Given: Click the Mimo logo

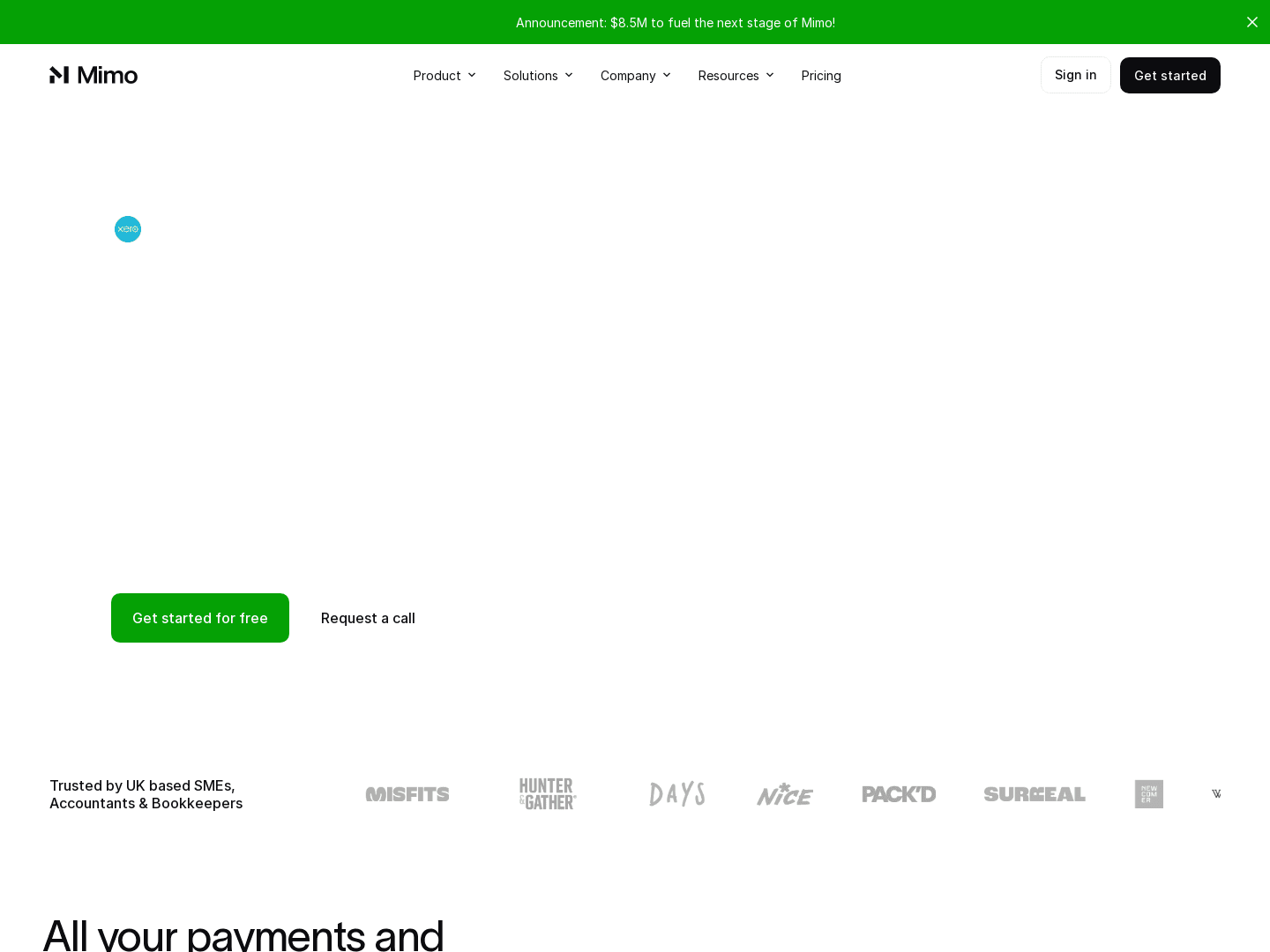Looking at the screenshot, I should pos(93,75).
